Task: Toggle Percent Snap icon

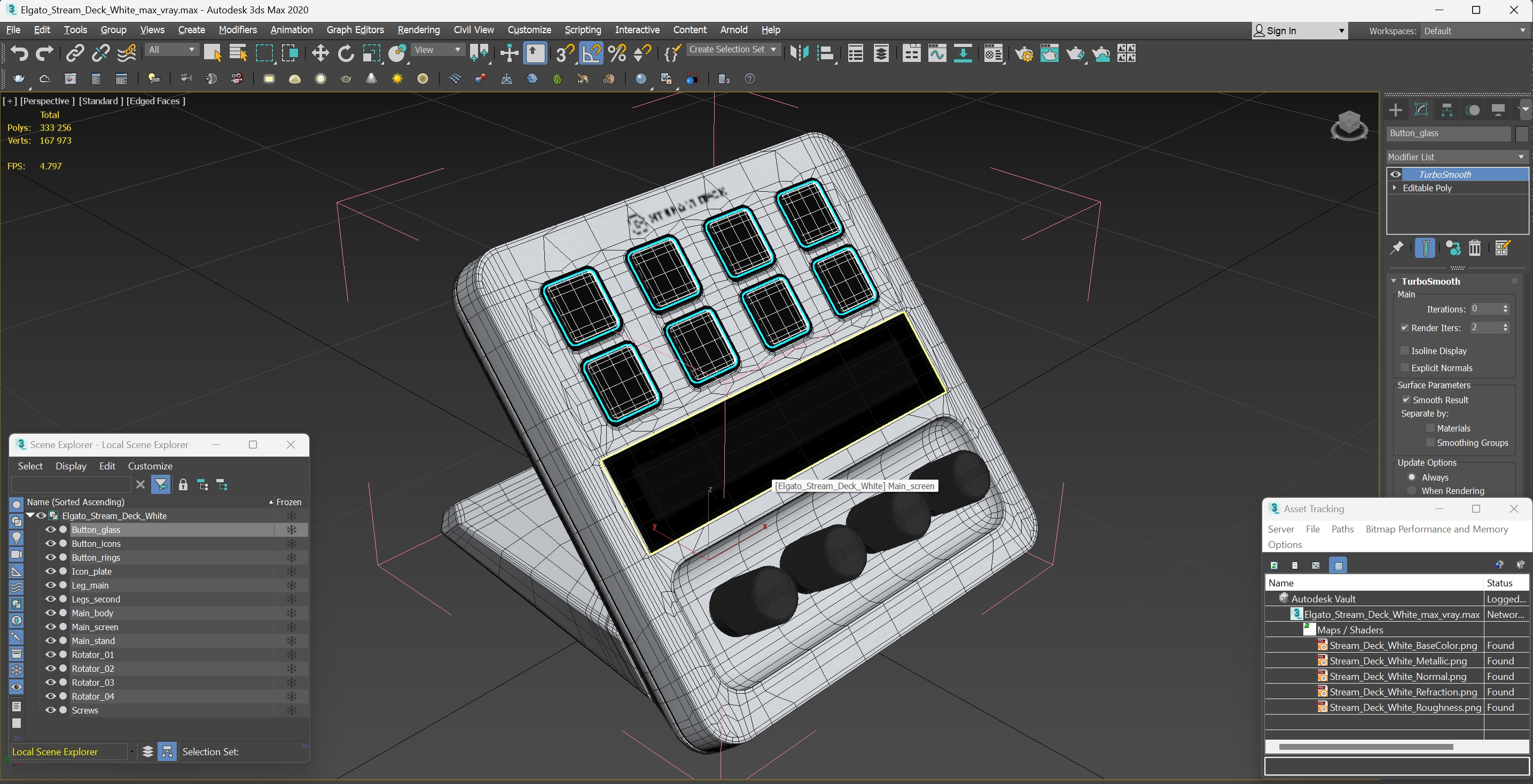Action: [617, 53]
